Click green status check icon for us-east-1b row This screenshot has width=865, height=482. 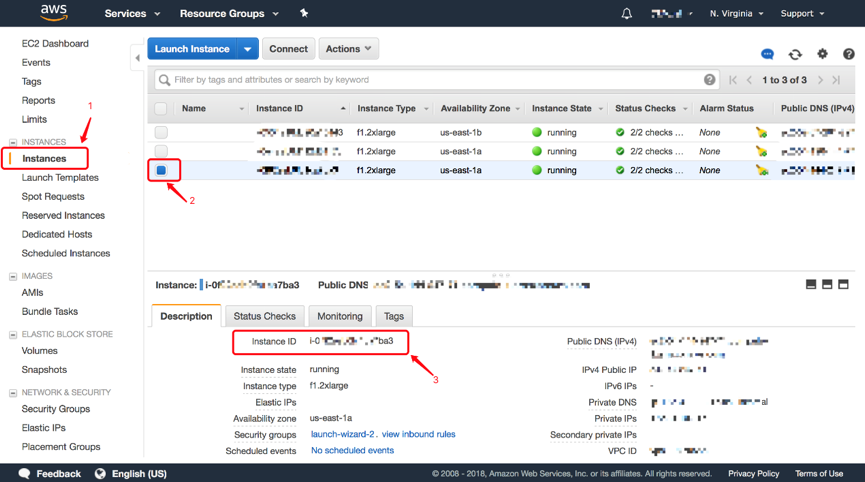point(620,132)
